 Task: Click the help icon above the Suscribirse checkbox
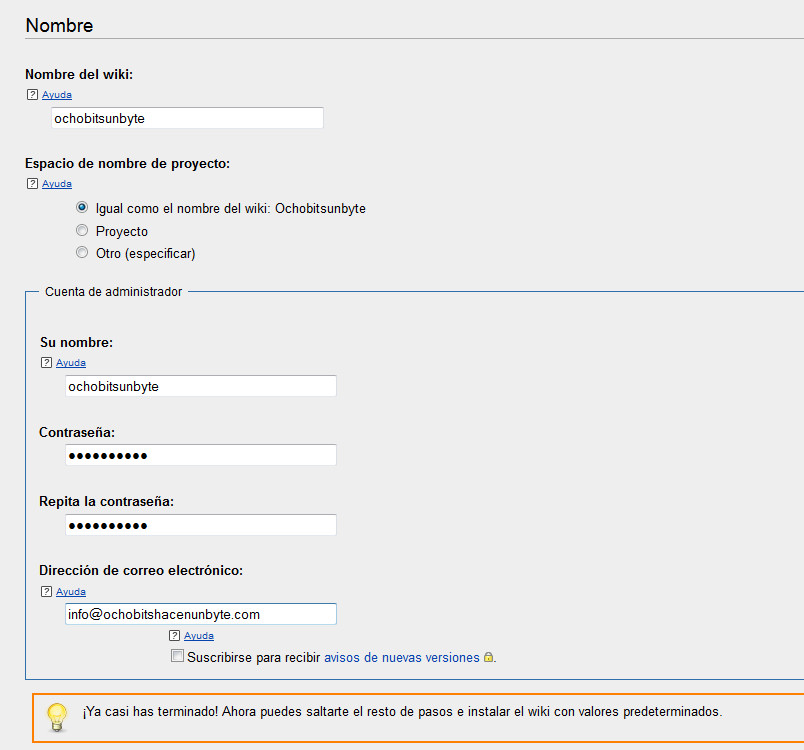[x=174, y=635]
